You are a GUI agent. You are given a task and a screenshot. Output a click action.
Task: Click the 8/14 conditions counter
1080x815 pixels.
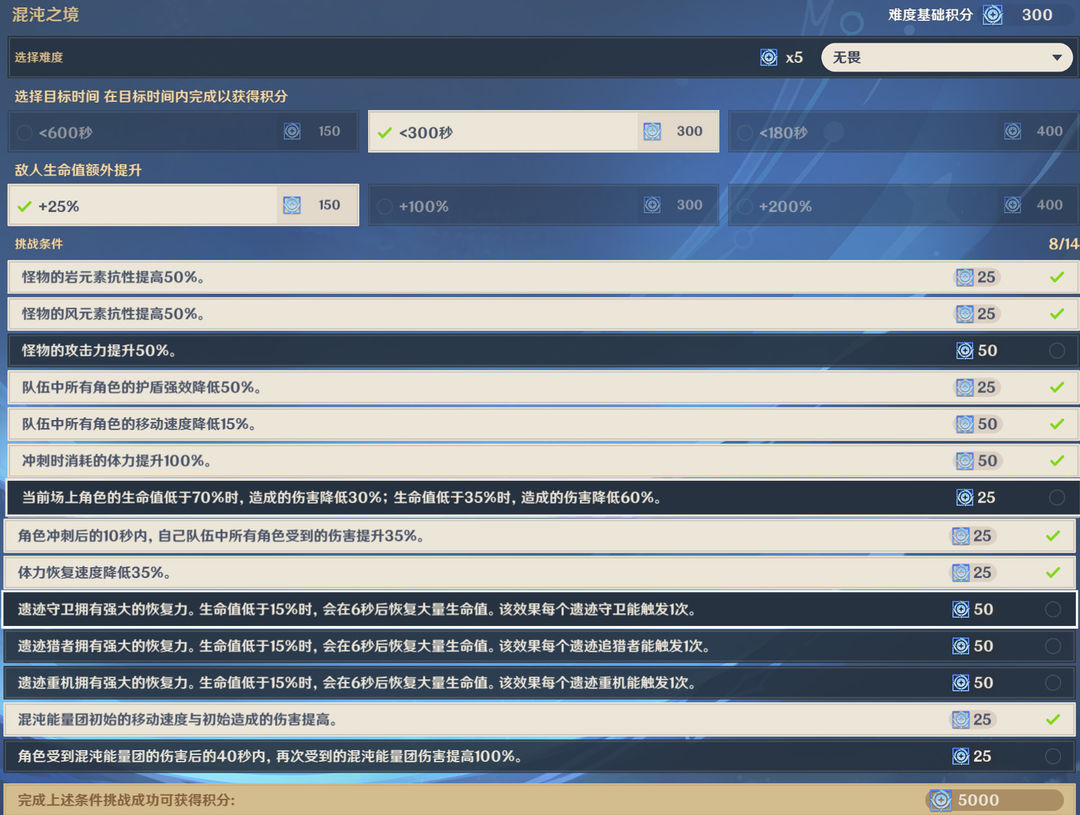[x=1063, y=243]
